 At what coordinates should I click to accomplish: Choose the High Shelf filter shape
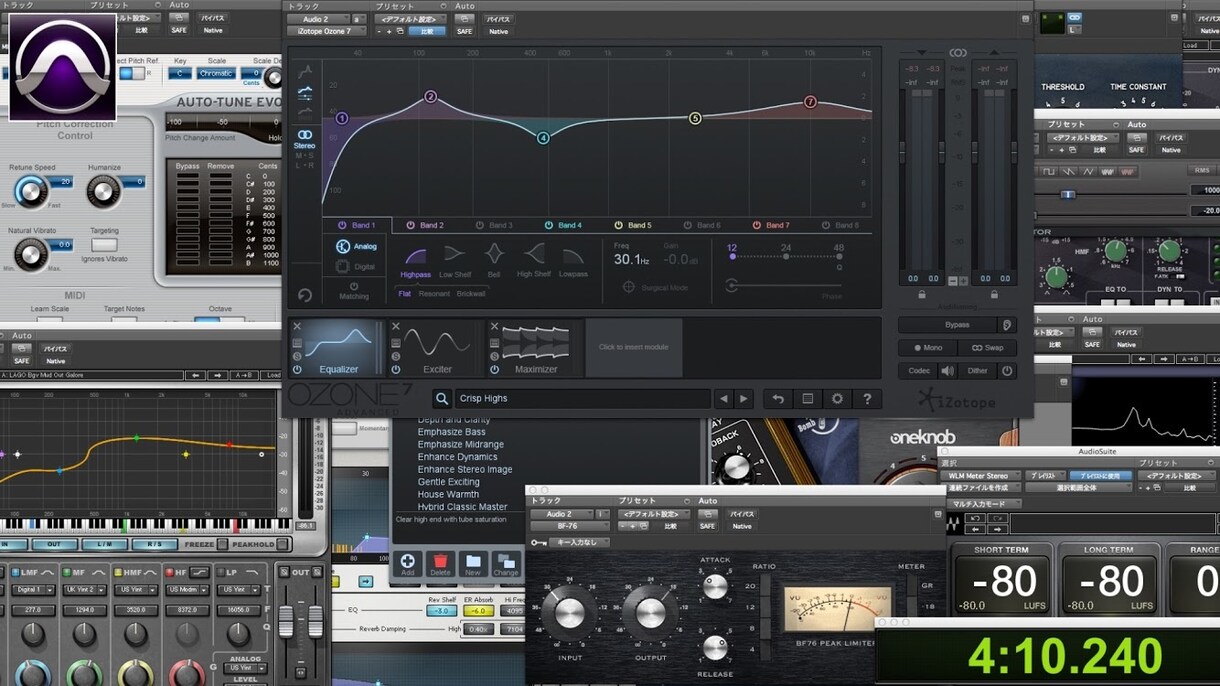[x=534, y=254]
